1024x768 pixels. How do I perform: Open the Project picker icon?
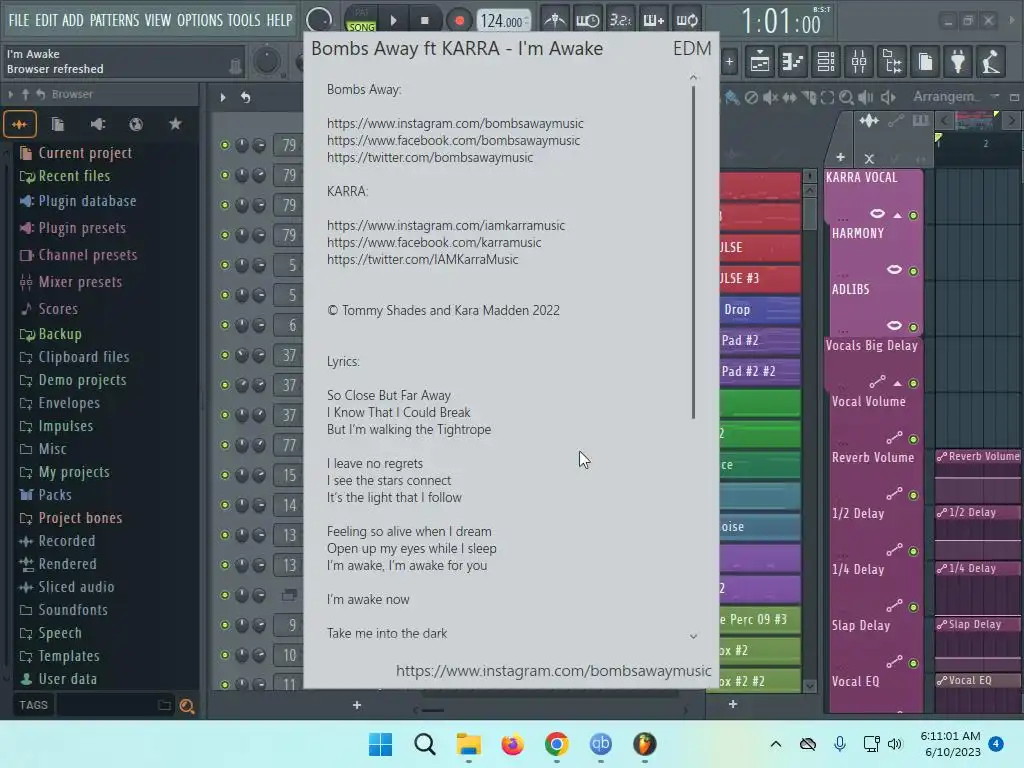pyautogui.click(x=925, y=62)
